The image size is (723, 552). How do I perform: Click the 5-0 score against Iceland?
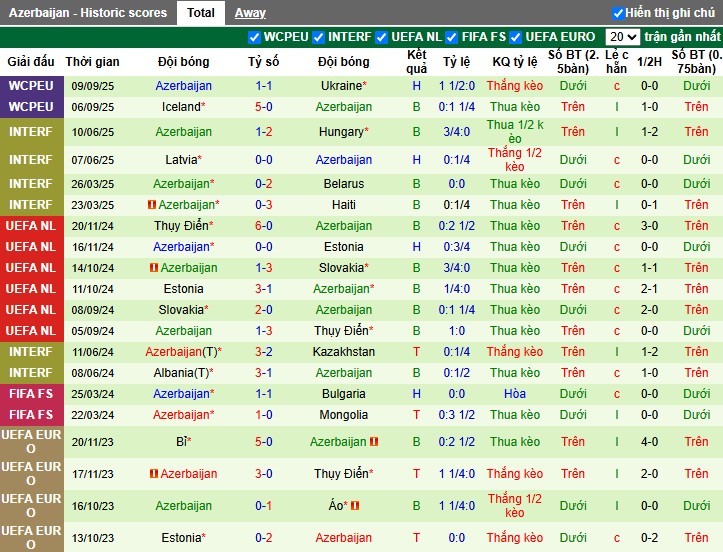[x=263, y=107]
